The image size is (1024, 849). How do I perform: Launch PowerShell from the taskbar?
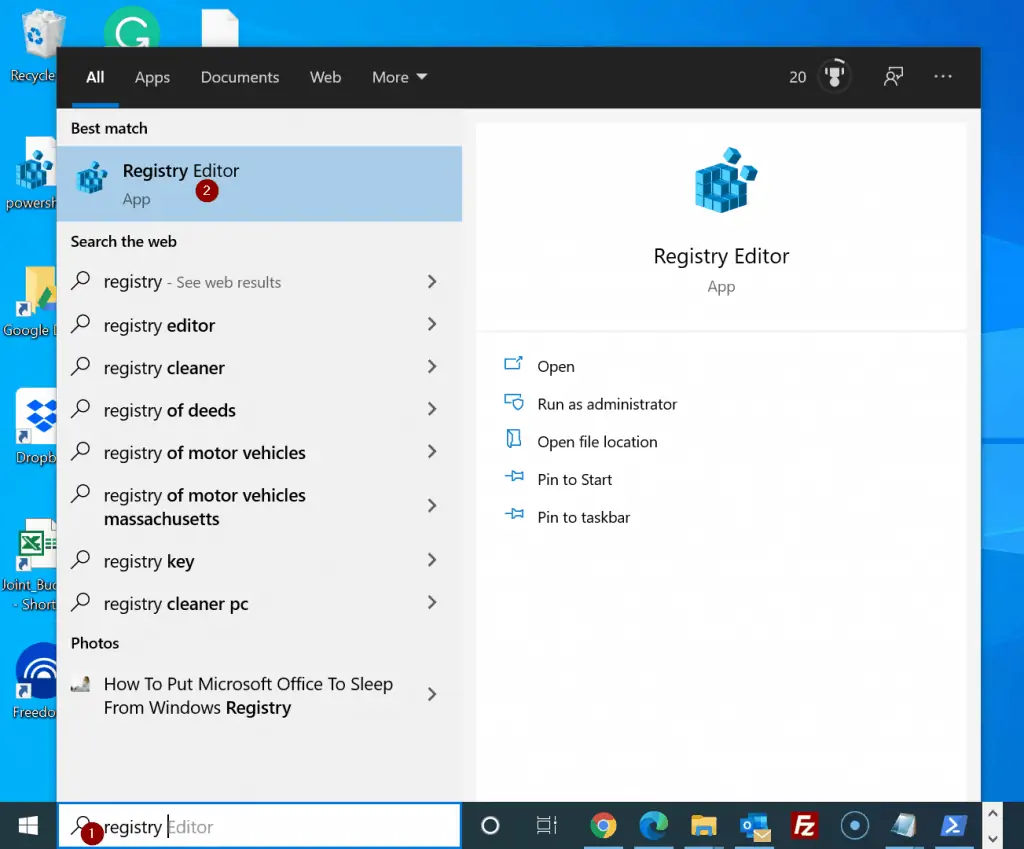click(x=954, y=825)
